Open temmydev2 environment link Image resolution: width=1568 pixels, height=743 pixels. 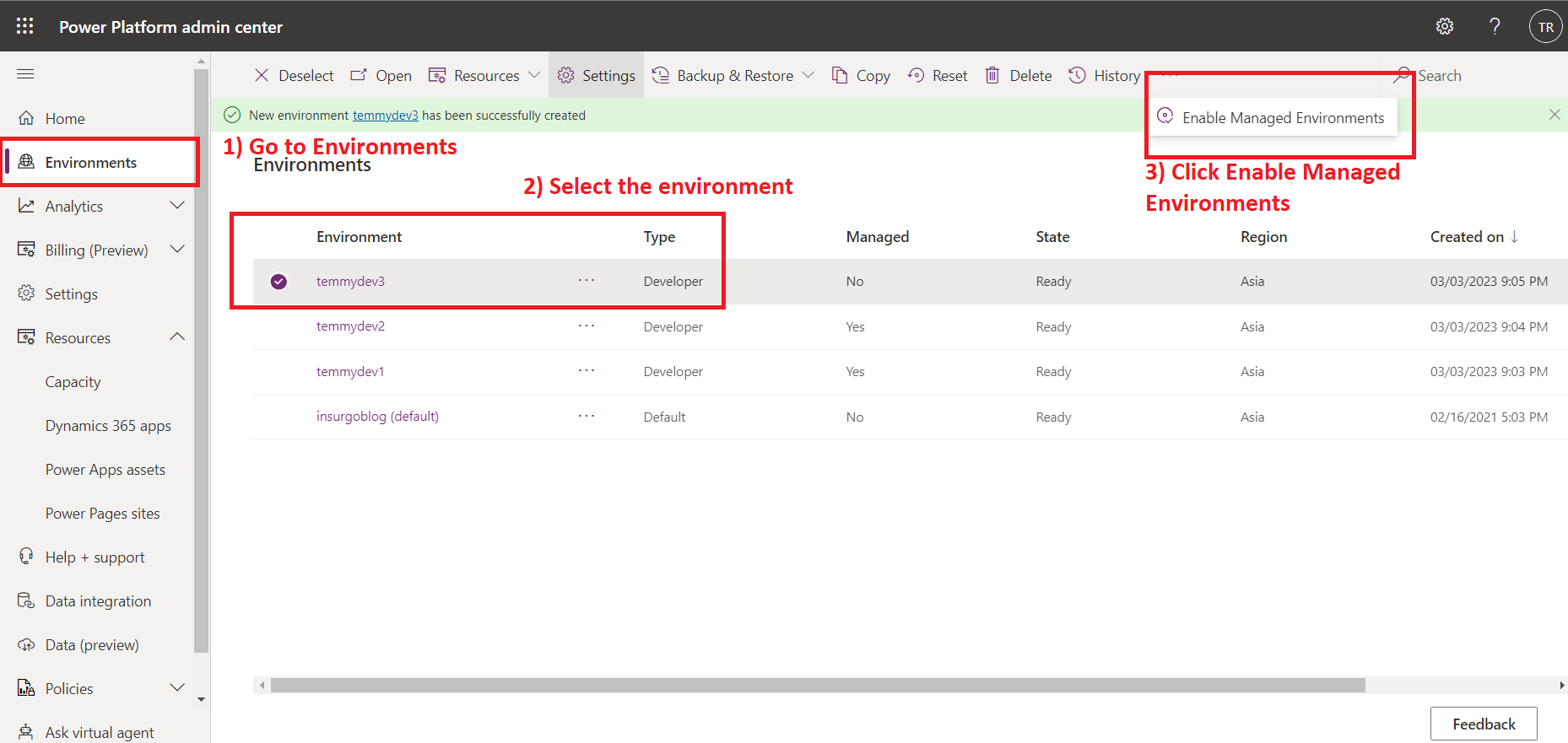(x=350, y=326)
